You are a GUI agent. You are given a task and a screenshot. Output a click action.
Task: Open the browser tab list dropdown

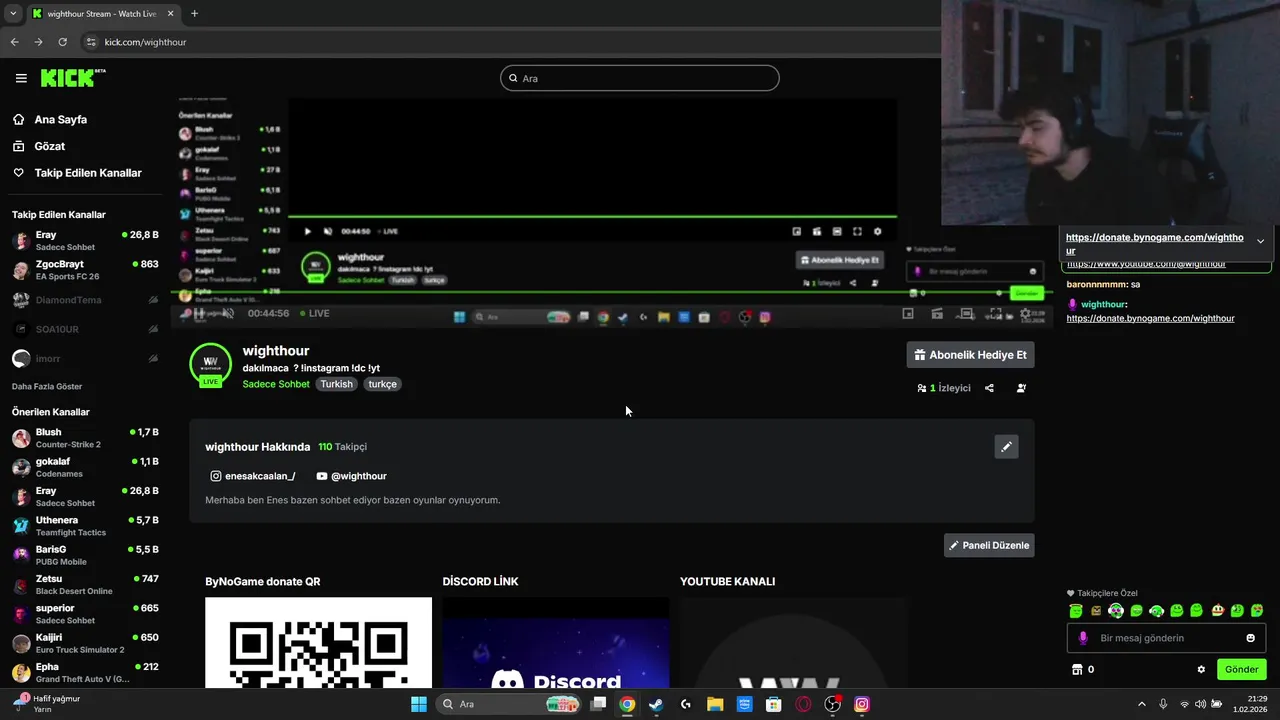click(x=12, y=13)
